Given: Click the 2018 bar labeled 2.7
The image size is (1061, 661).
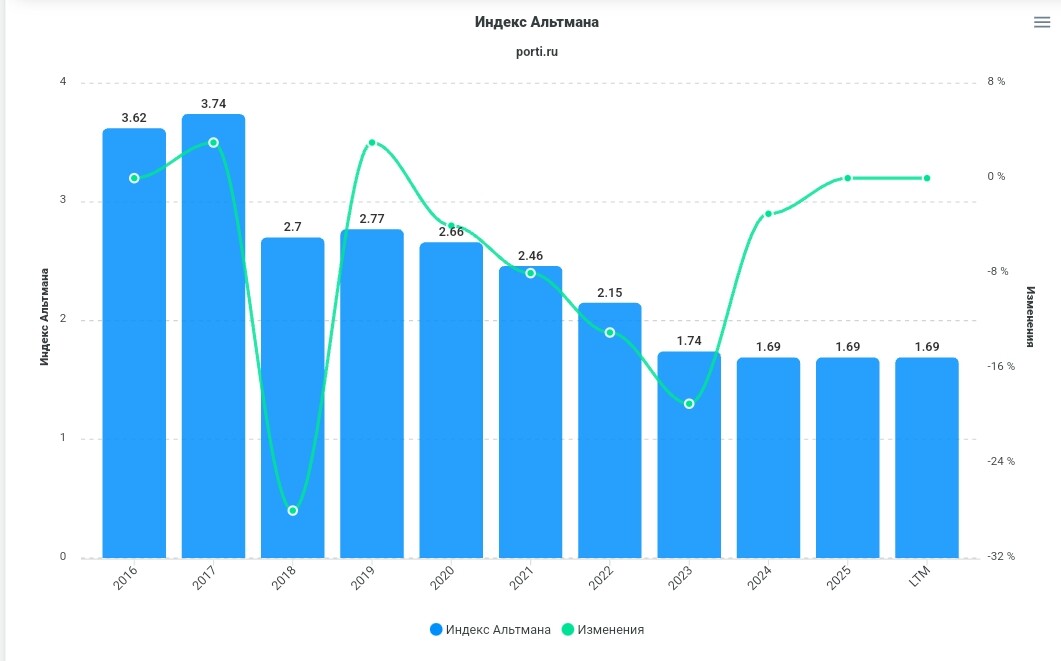Looking at the screenshot, I should (292, 400).
